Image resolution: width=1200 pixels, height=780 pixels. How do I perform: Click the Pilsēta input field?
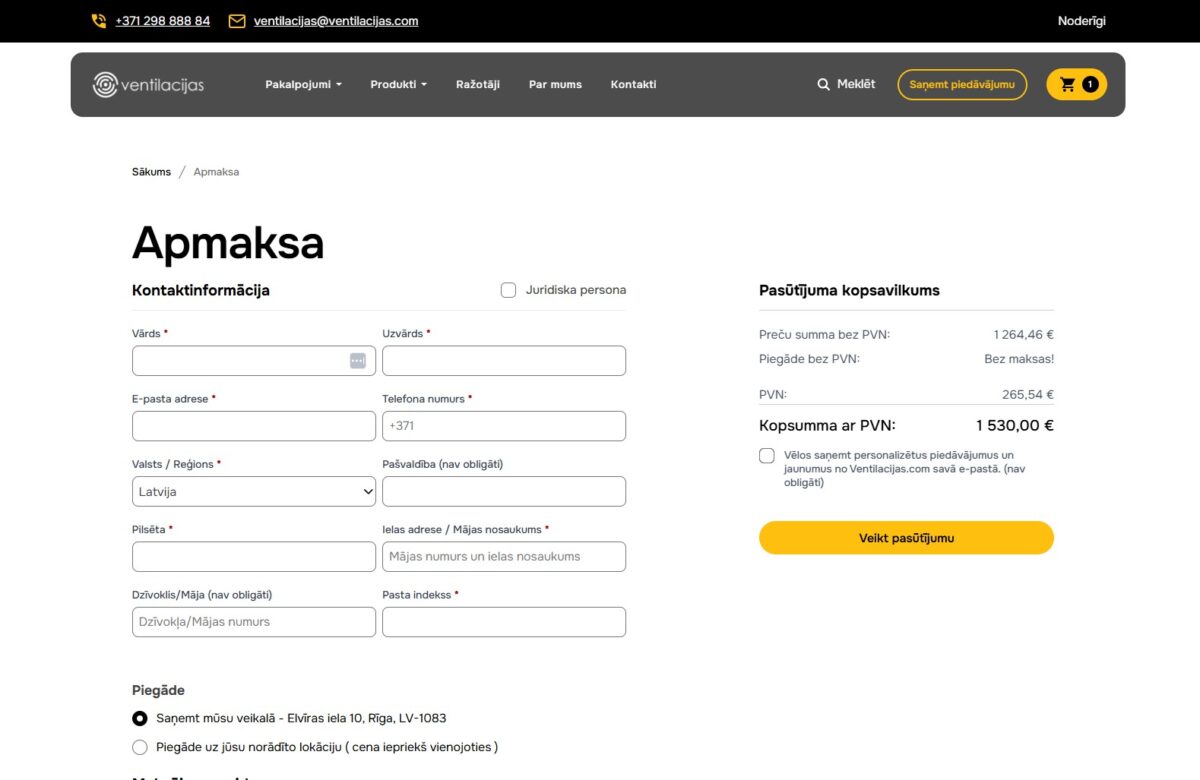click(x=254, y=557)
